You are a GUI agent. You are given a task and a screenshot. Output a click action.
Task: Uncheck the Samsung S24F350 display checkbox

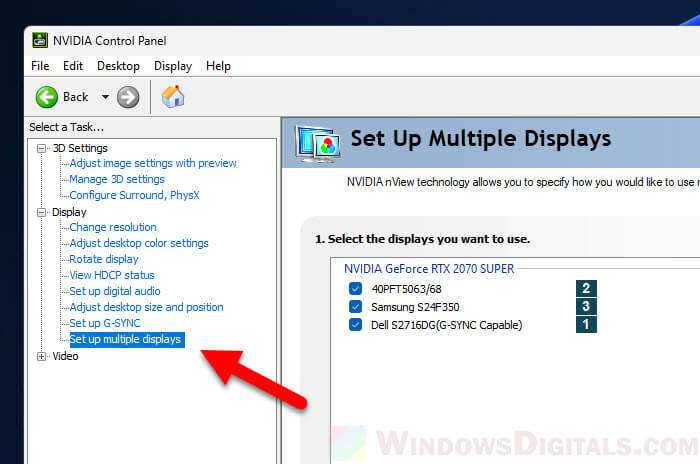point(355,307)
